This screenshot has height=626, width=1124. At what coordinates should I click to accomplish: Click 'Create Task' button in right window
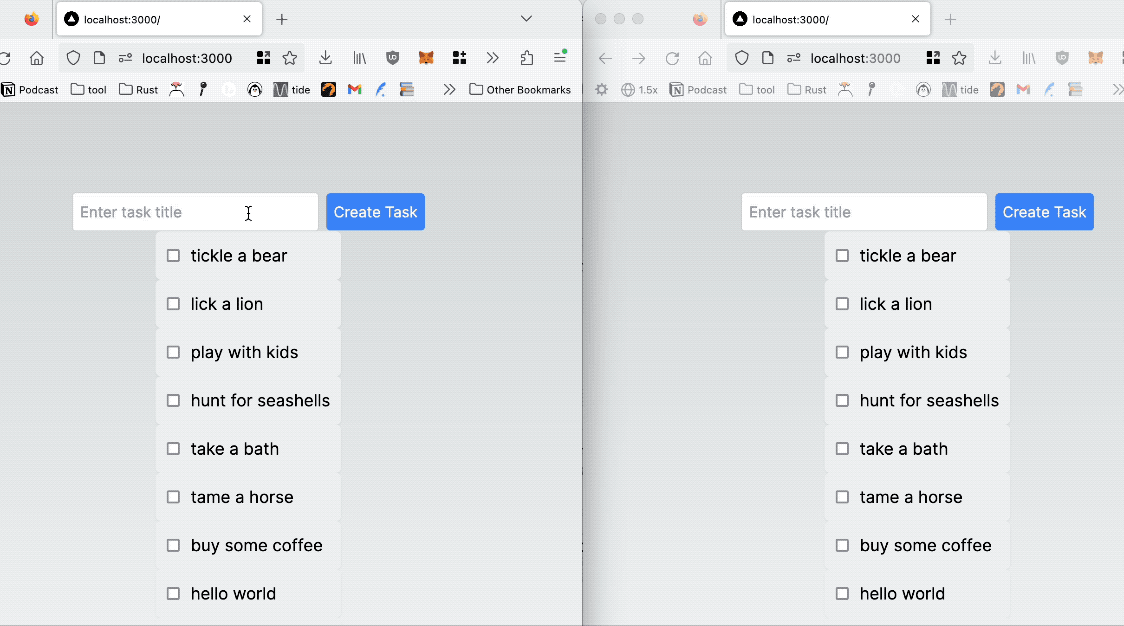click(x=1044, y=212)
